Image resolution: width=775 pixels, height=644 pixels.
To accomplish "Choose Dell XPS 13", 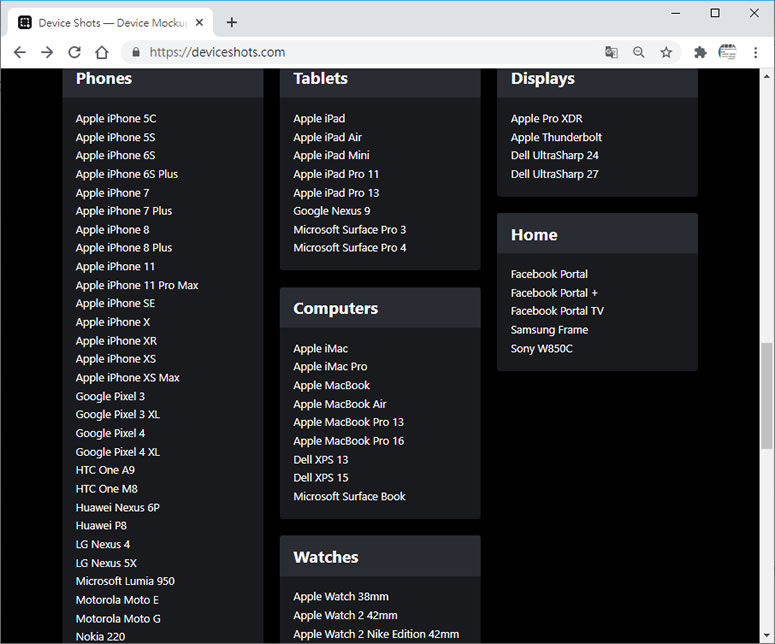I will (x=321, y=460).
